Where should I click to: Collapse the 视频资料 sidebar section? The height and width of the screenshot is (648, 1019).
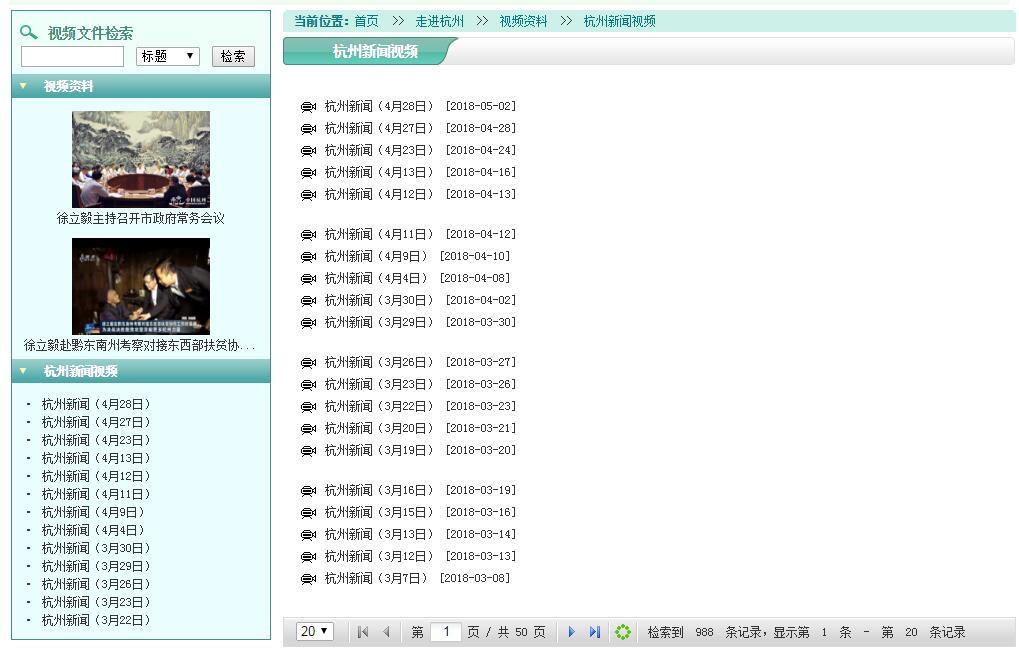[23, 86]
